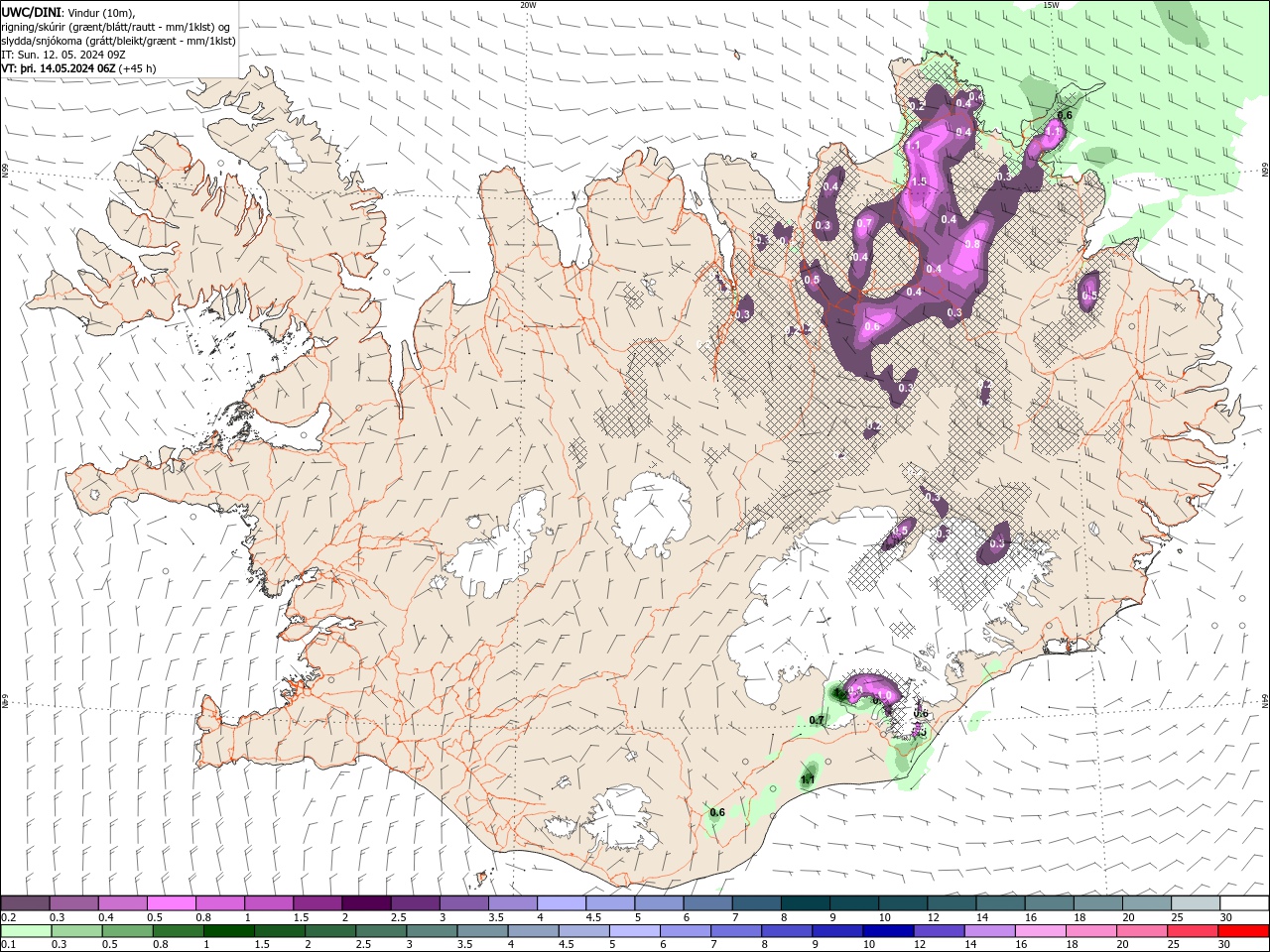
Task: Pick the purple 12–14 rain scale swatch
Action: point(939,931)
